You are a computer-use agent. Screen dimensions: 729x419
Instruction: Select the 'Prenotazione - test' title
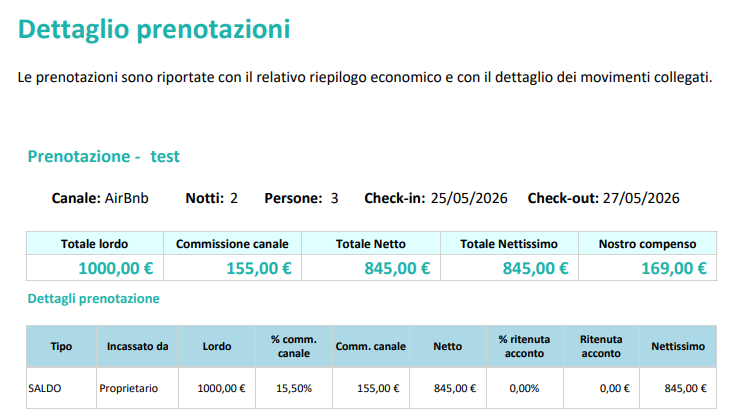click(103, 156)
